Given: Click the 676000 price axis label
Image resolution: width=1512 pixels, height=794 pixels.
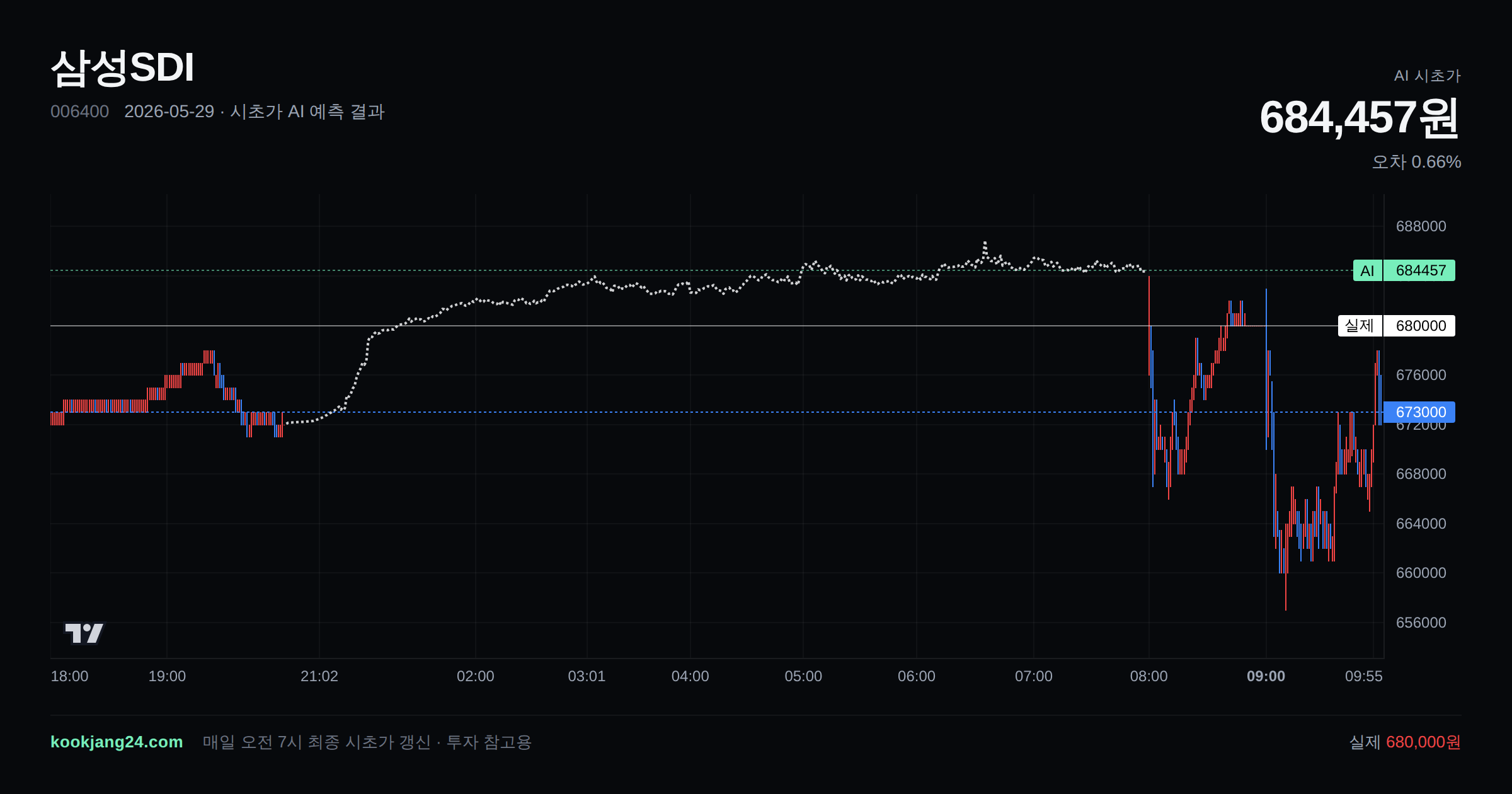Looking at the screenshot, I should (x=1421, y=375).
